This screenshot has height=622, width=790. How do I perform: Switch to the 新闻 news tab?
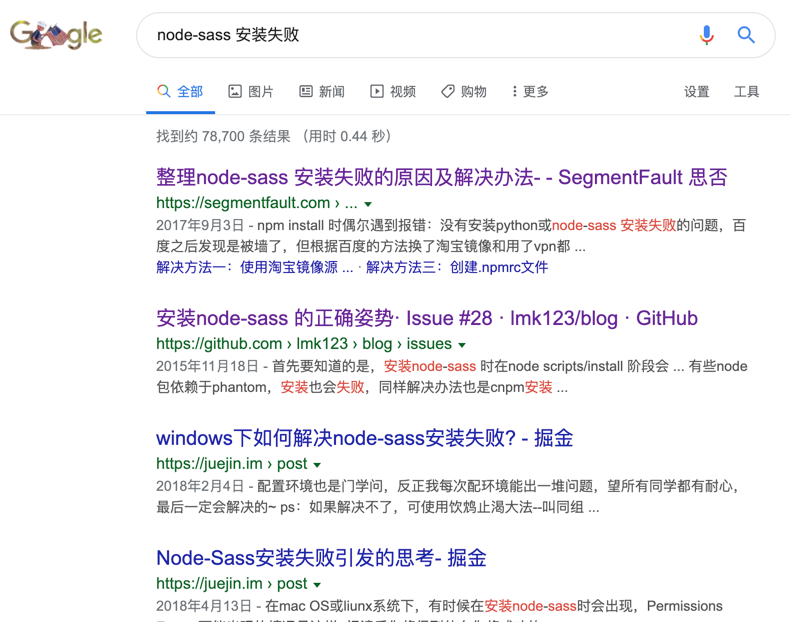pos(322,91)
